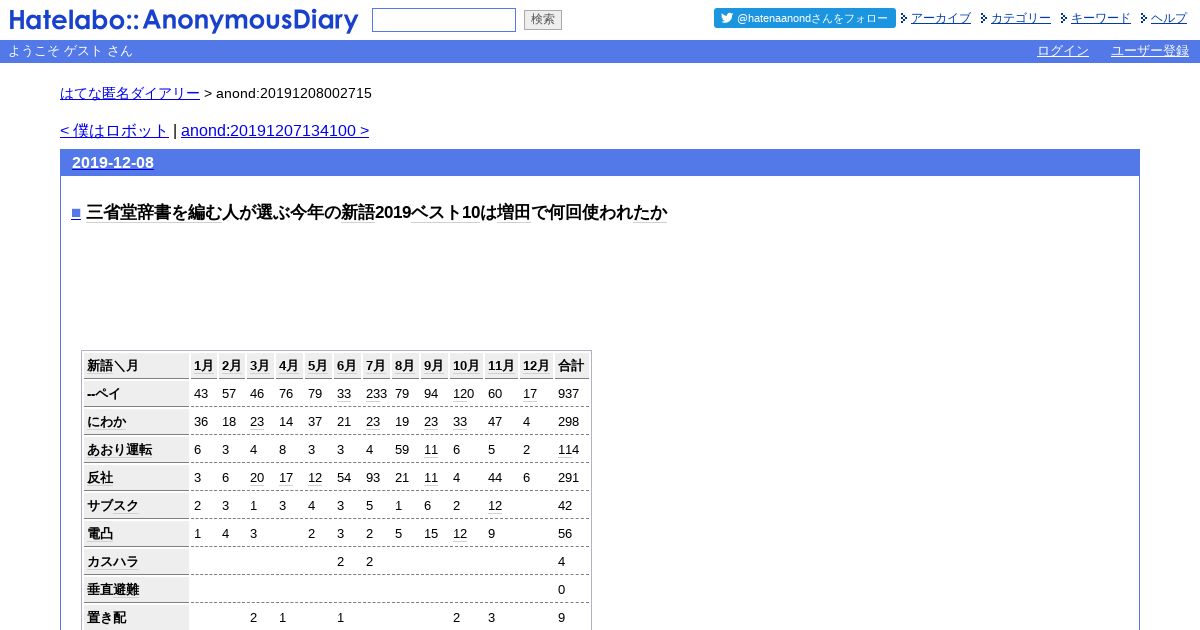1200x630 pixels.
Task: Select the にわか row label
Action: [x=136, y=422]
